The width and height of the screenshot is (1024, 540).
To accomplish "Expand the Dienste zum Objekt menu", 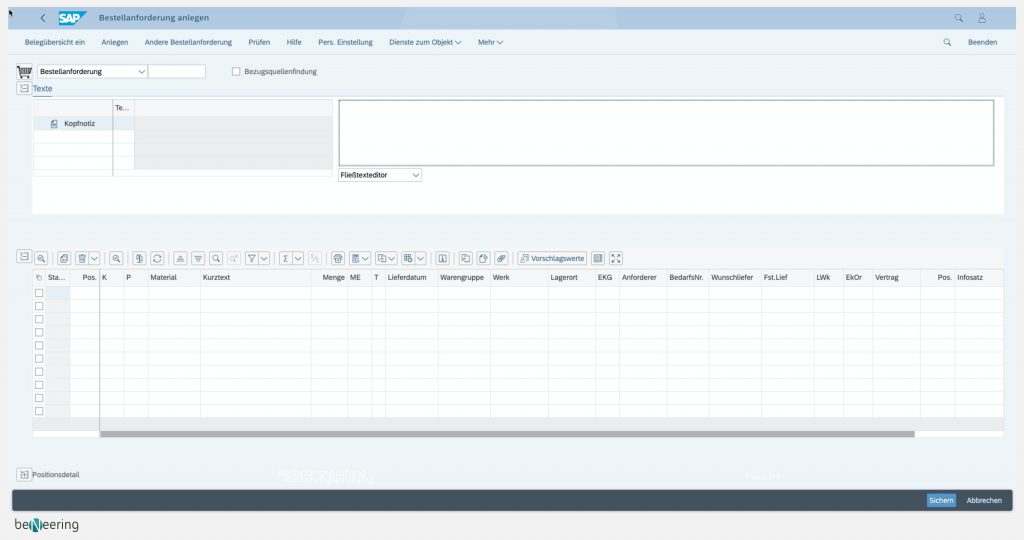I will (x=425, y=42).
